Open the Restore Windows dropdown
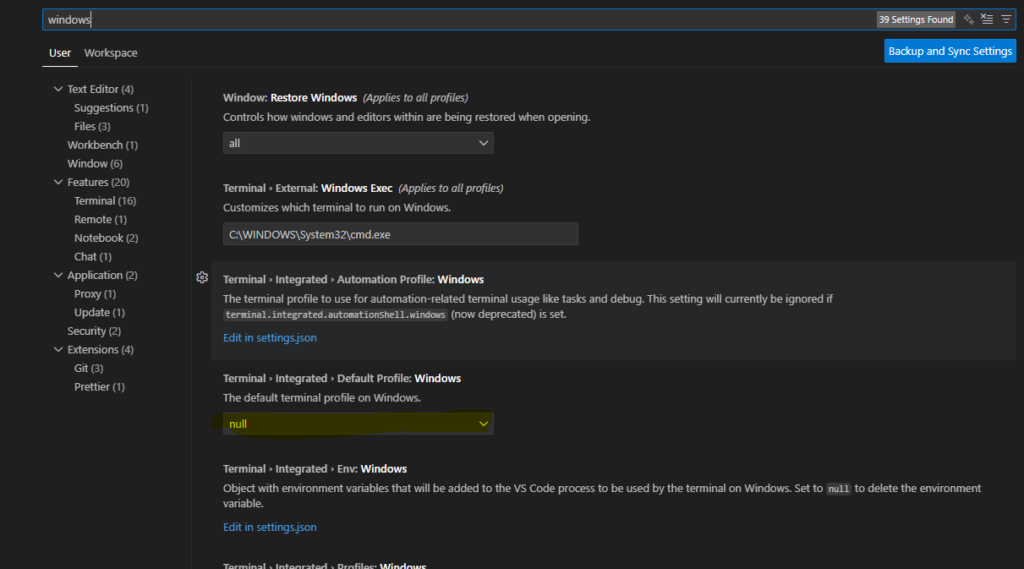1024x569 pixels. point(357,143)
